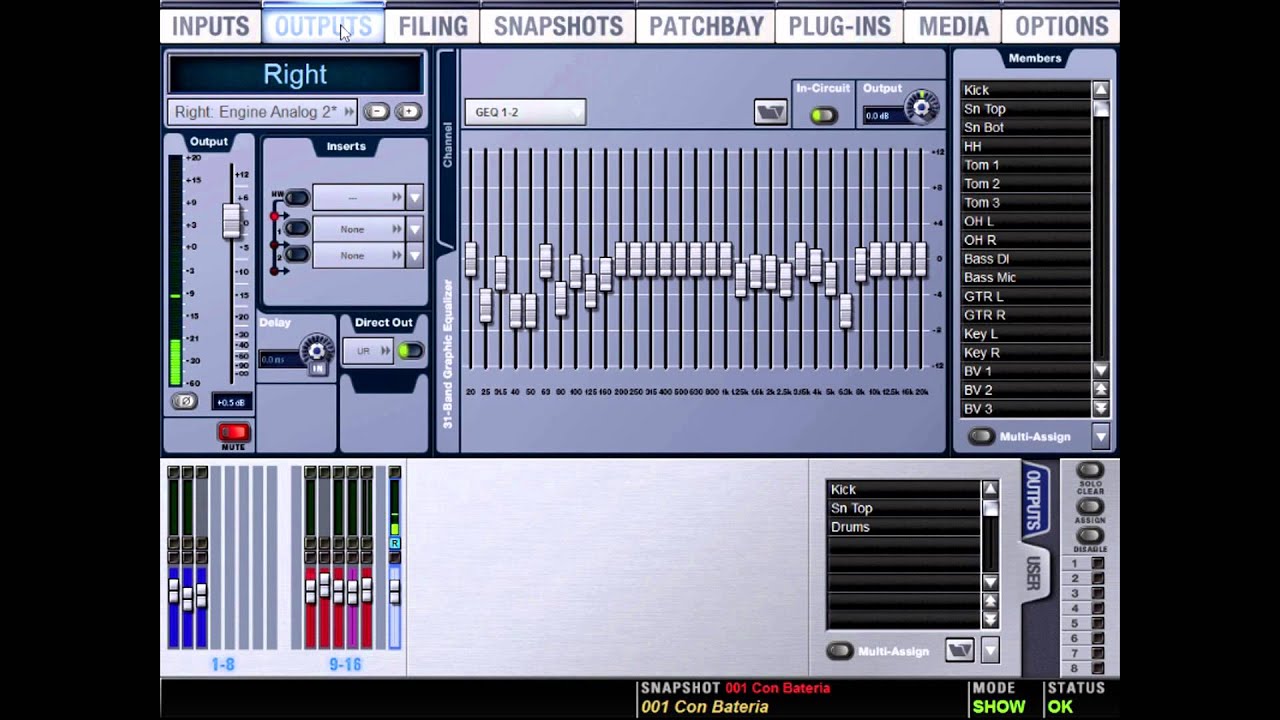The height and width of the screenshot is (720, 1280).
Task: Page down double arrow in lower list
Action: coord(990,620)
